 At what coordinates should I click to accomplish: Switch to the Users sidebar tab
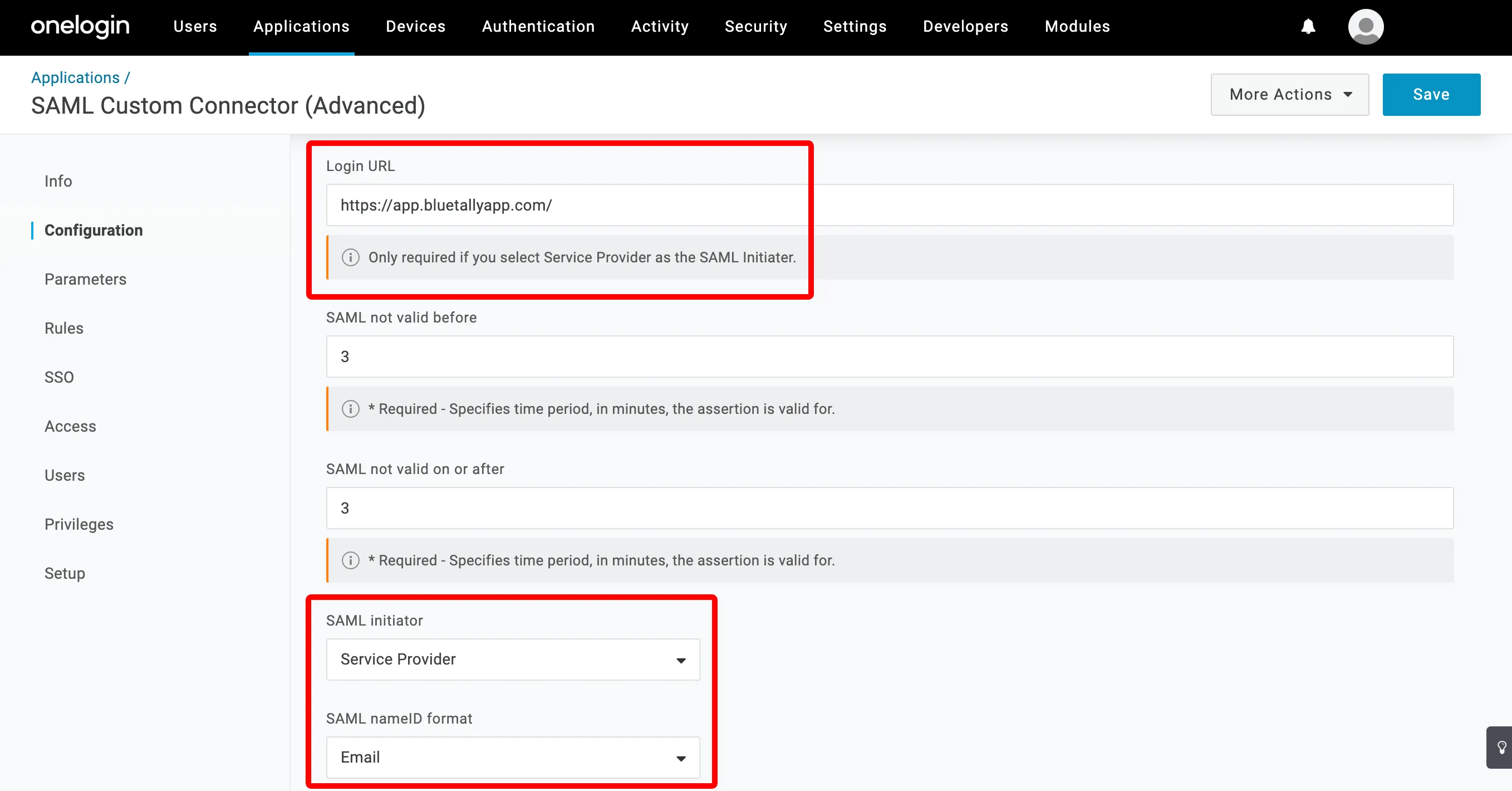point(65,475)
